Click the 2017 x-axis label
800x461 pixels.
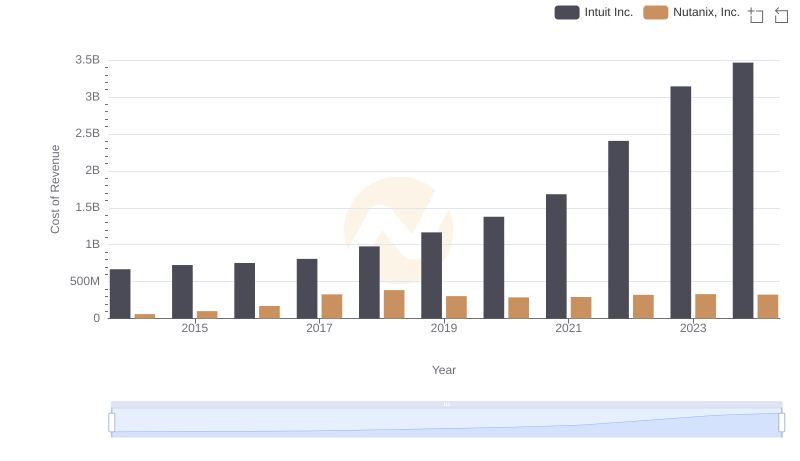tap(319, 328)
